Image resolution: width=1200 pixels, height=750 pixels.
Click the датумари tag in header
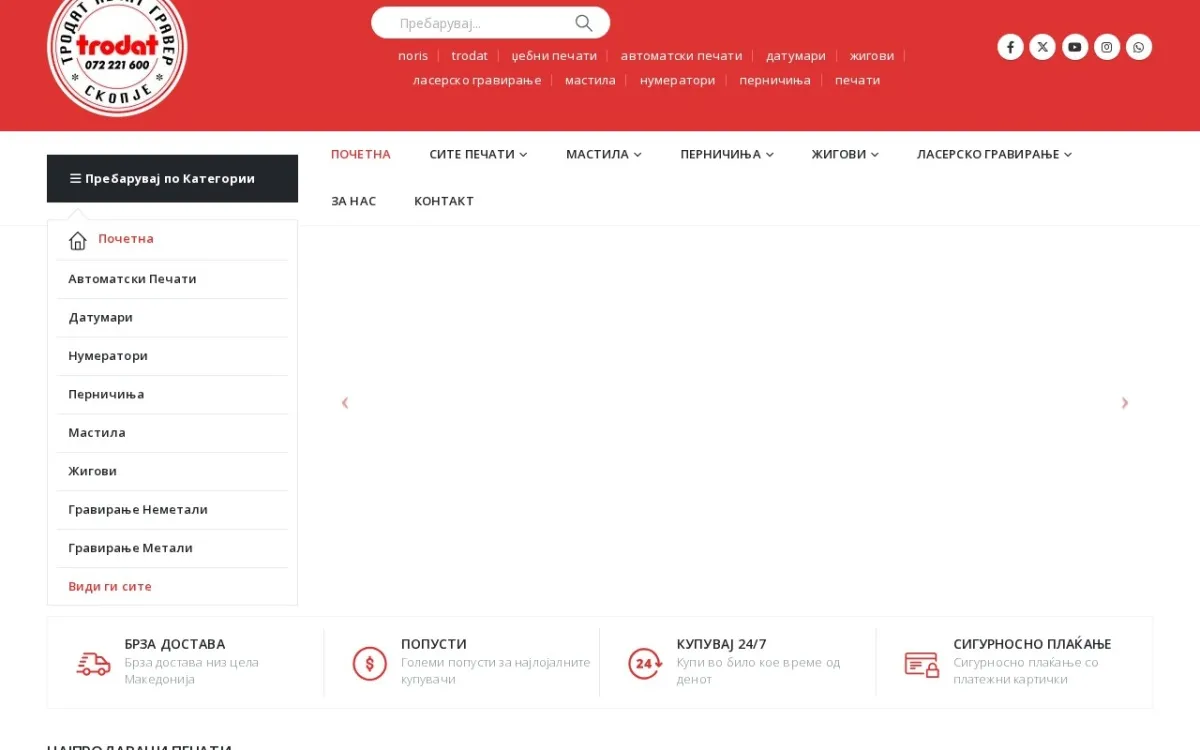[x=796, y=56]
